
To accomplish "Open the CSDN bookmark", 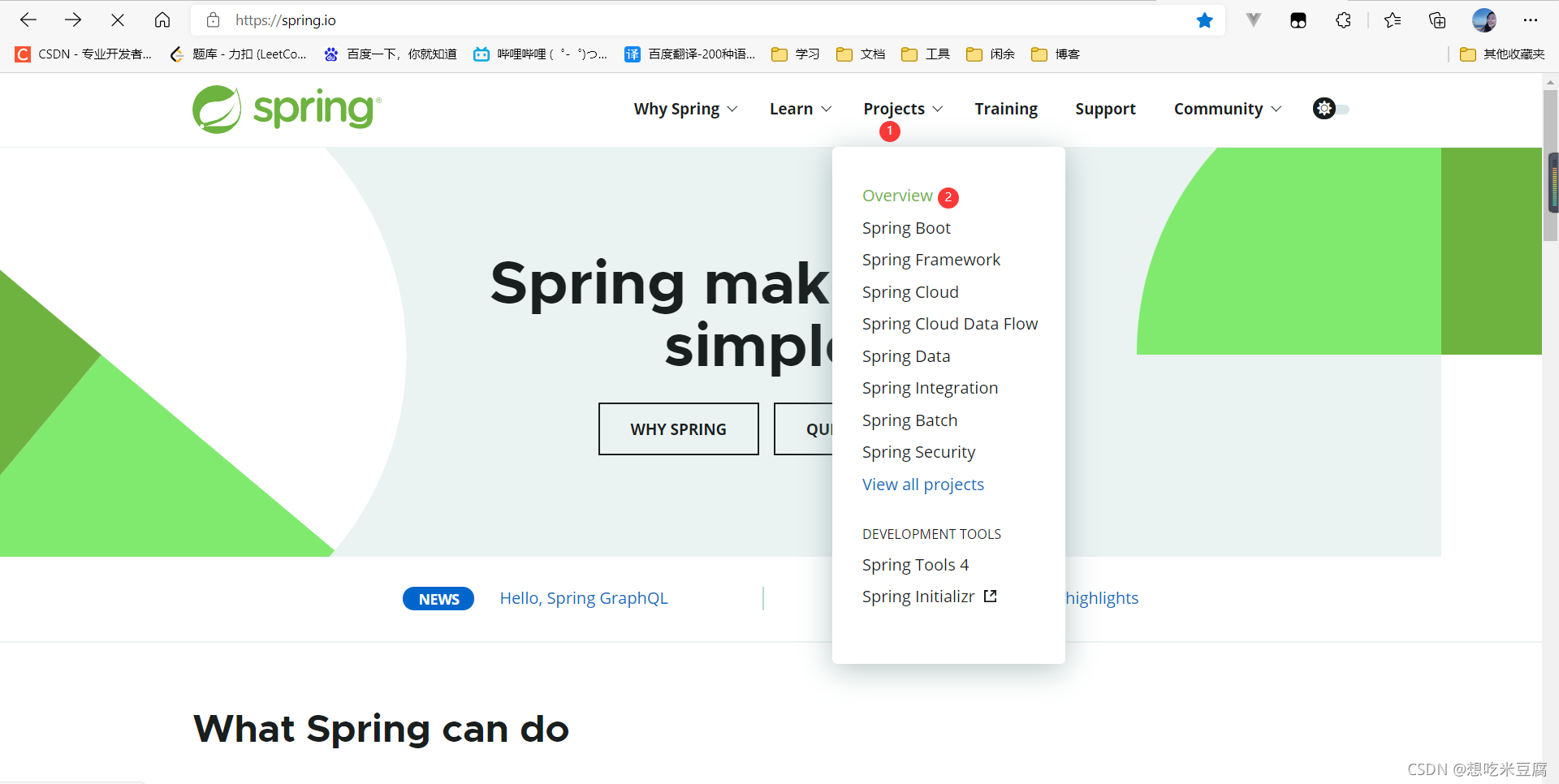I will pos(84,54).
